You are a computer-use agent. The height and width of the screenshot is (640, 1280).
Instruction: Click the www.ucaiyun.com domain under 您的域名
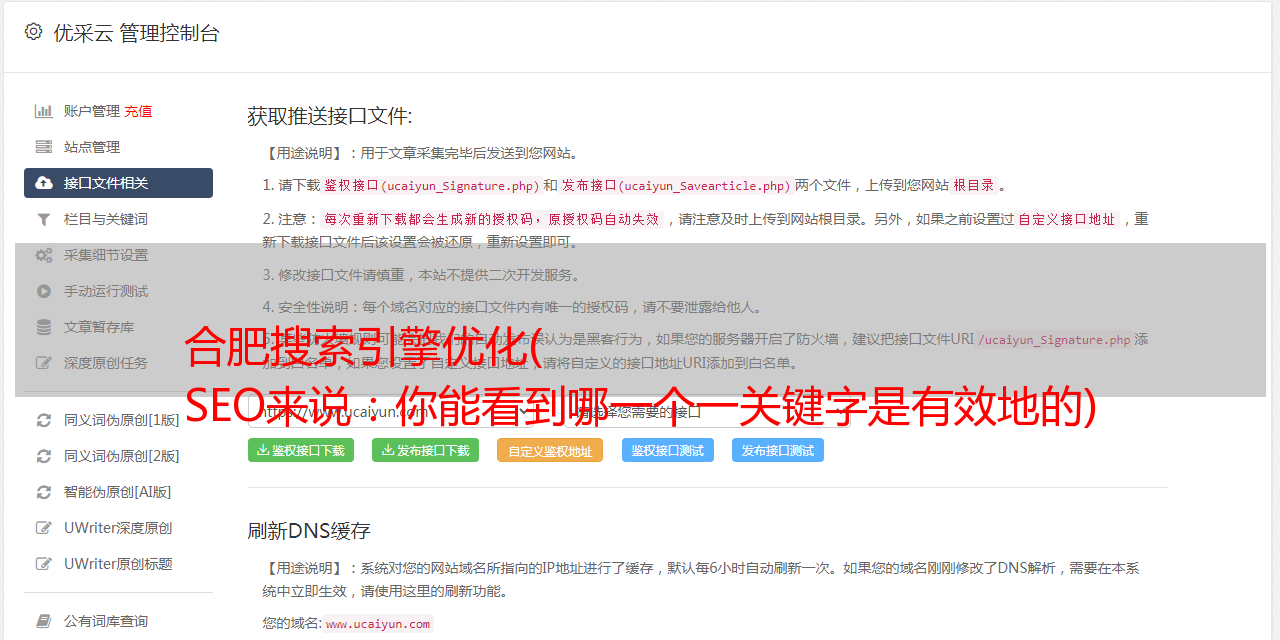pos(378,623)
